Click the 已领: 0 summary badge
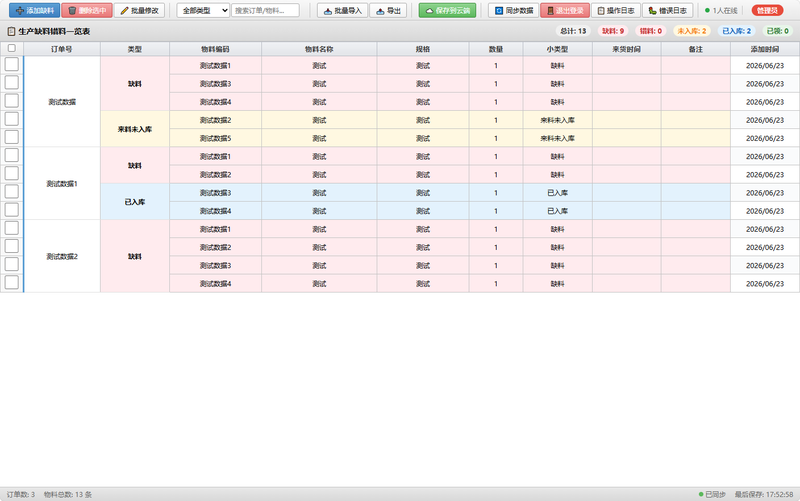The image size is (800, 501). [x=778, y=31]
